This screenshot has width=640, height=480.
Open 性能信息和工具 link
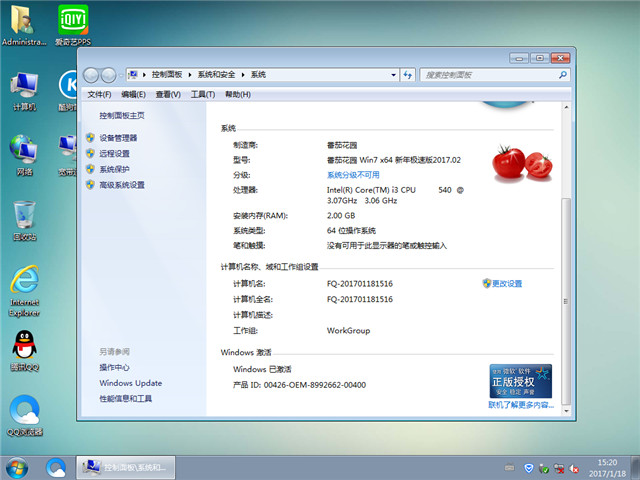pos(126,398)
